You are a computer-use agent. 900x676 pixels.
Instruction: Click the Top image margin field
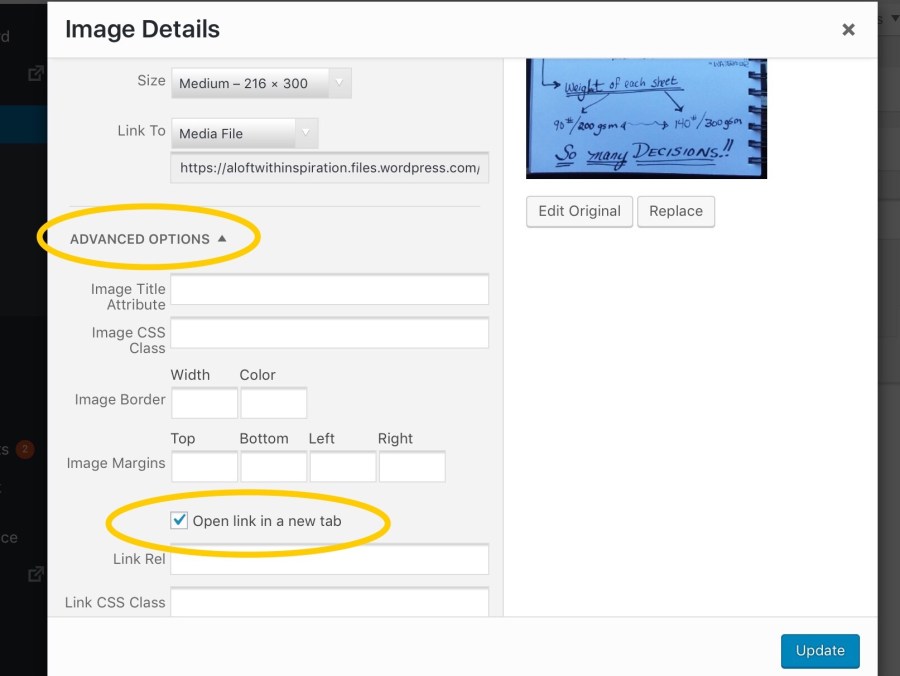204,467
